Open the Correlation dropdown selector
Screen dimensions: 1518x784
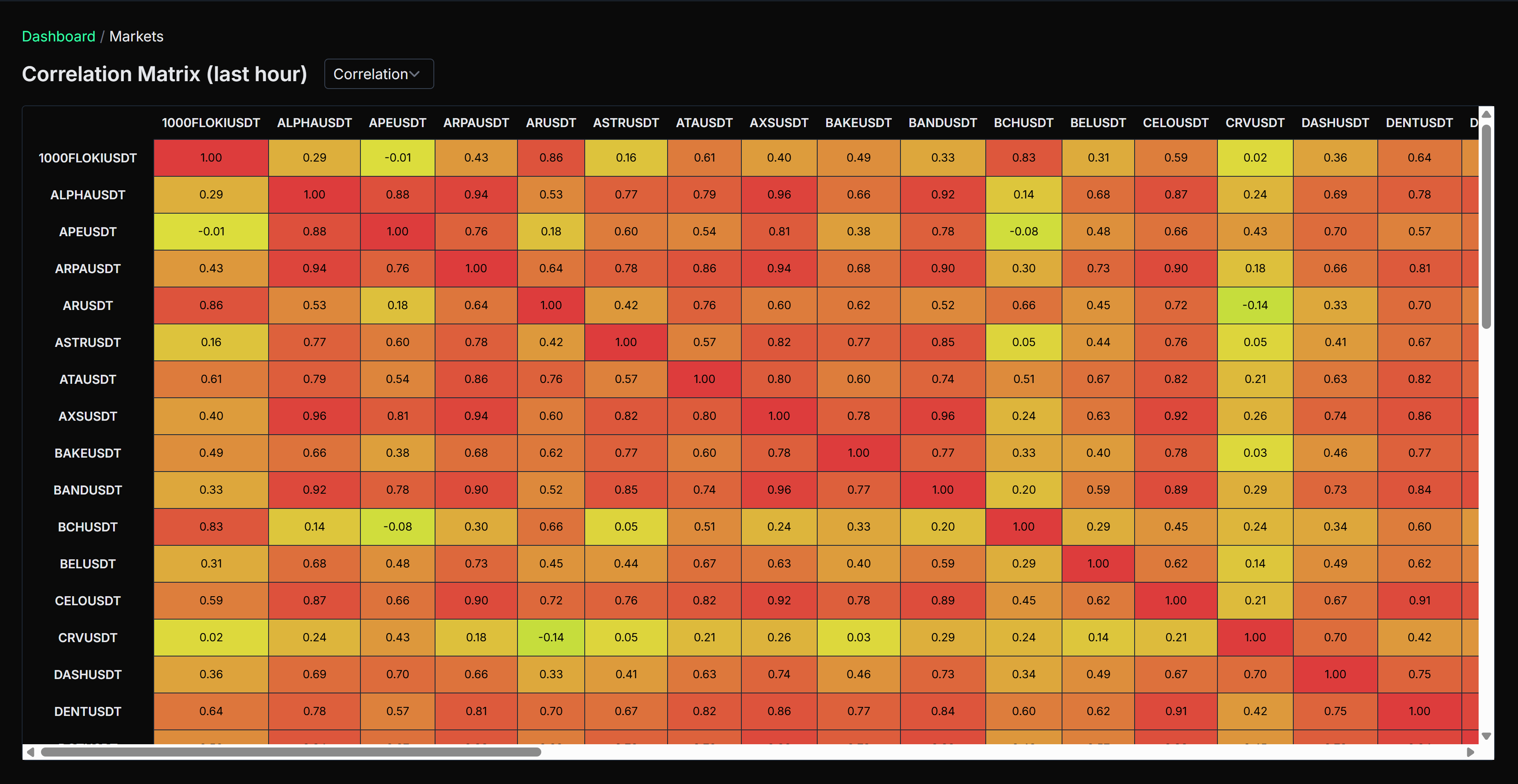tap(378, 74)
